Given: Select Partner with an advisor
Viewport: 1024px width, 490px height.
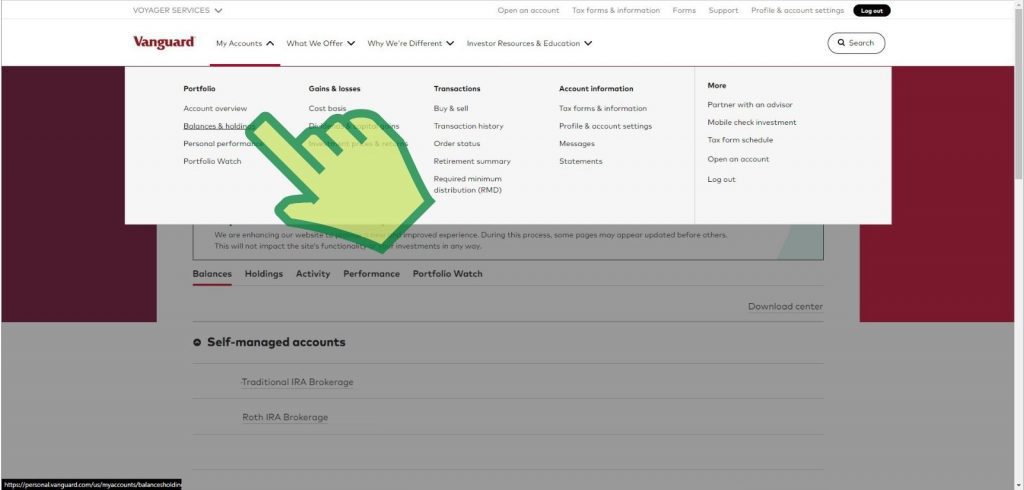Looking at the screenshot, I should click(750, 105).
